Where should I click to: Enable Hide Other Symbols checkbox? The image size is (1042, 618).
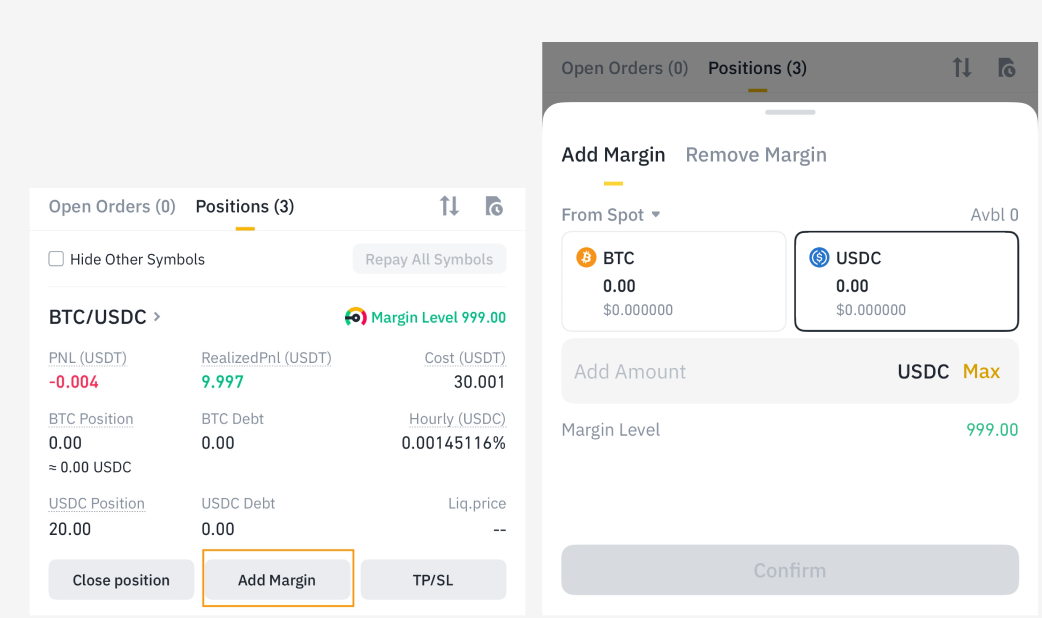tap(56, 258)
